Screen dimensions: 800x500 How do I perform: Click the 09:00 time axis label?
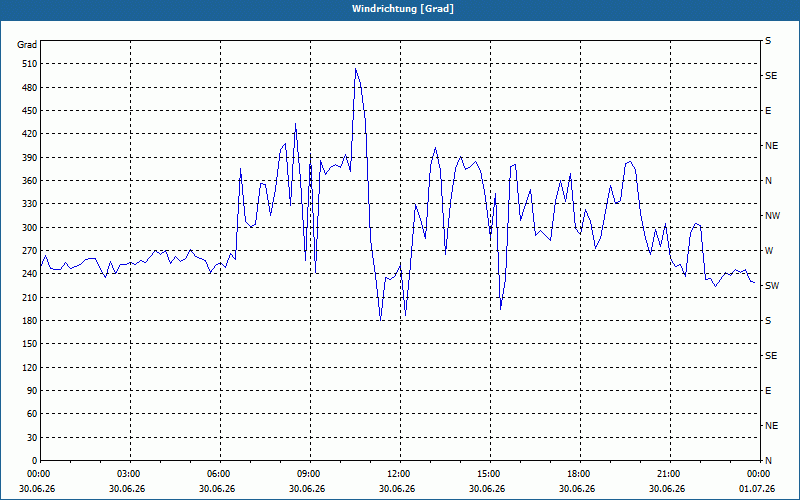[x=310, y=473]
